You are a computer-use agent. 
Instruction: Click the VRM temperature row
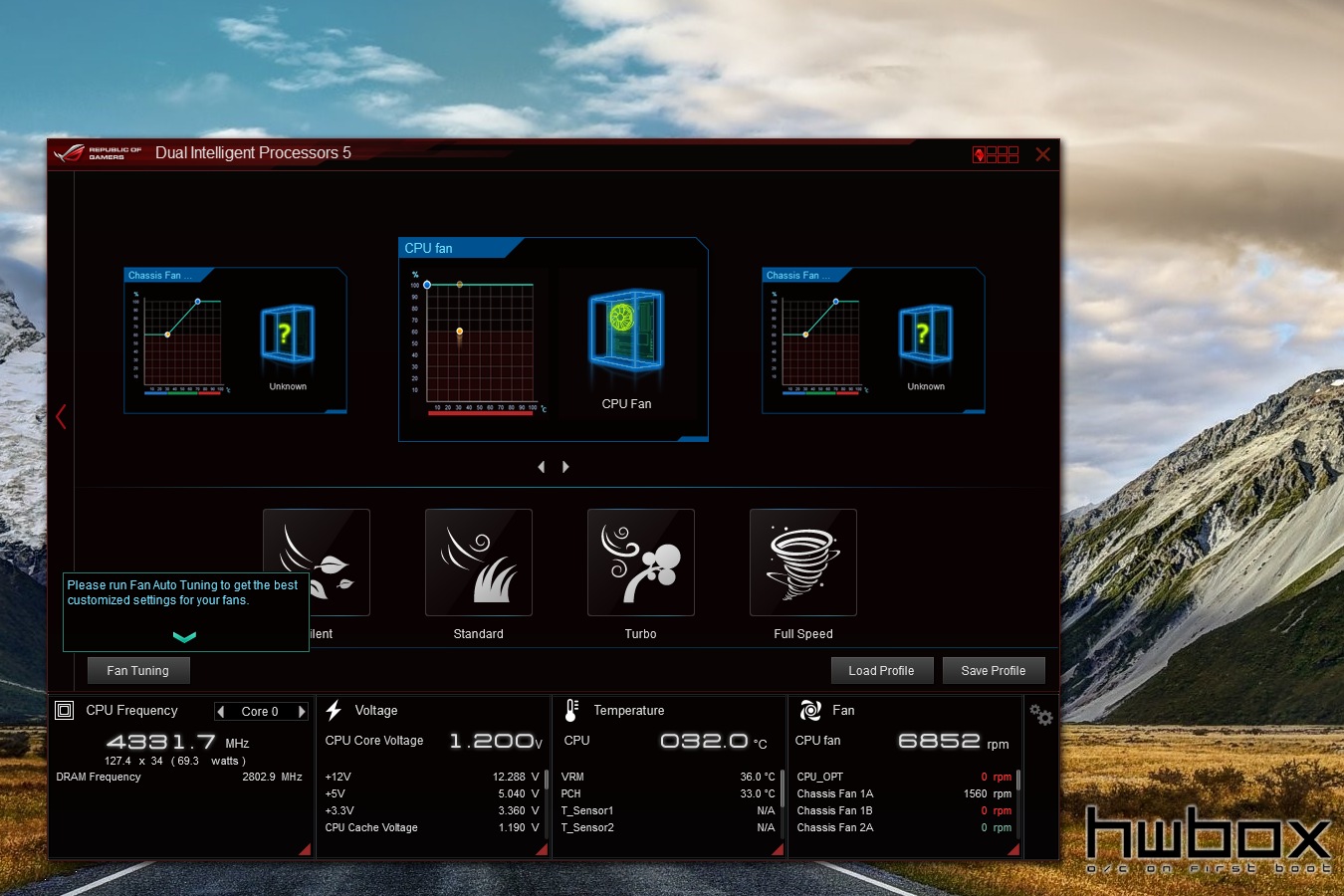pyautogui.click(x=668, y=777)
